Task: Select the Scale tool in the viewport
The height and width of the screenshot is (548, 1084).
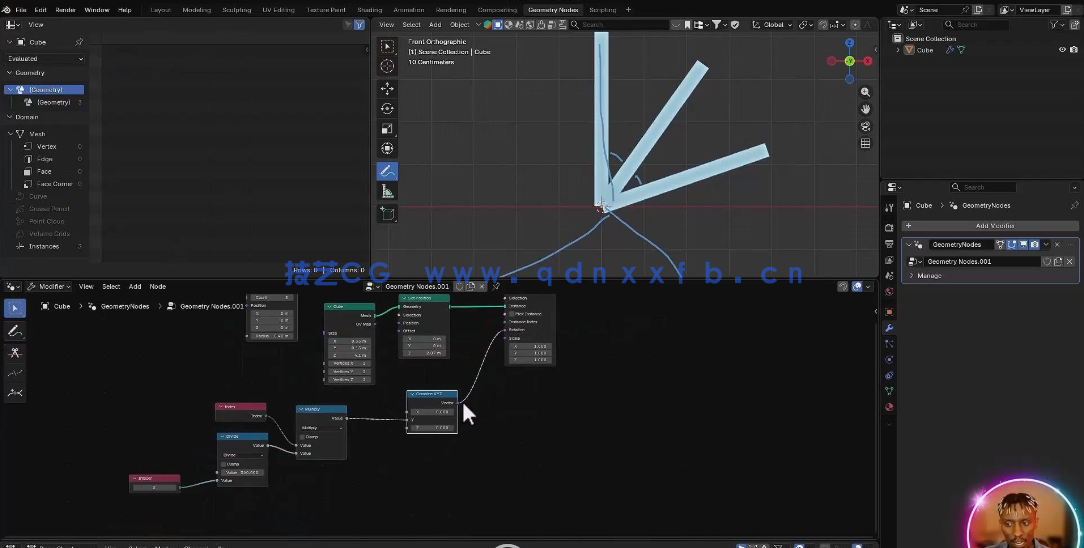Action: [387, 129]
